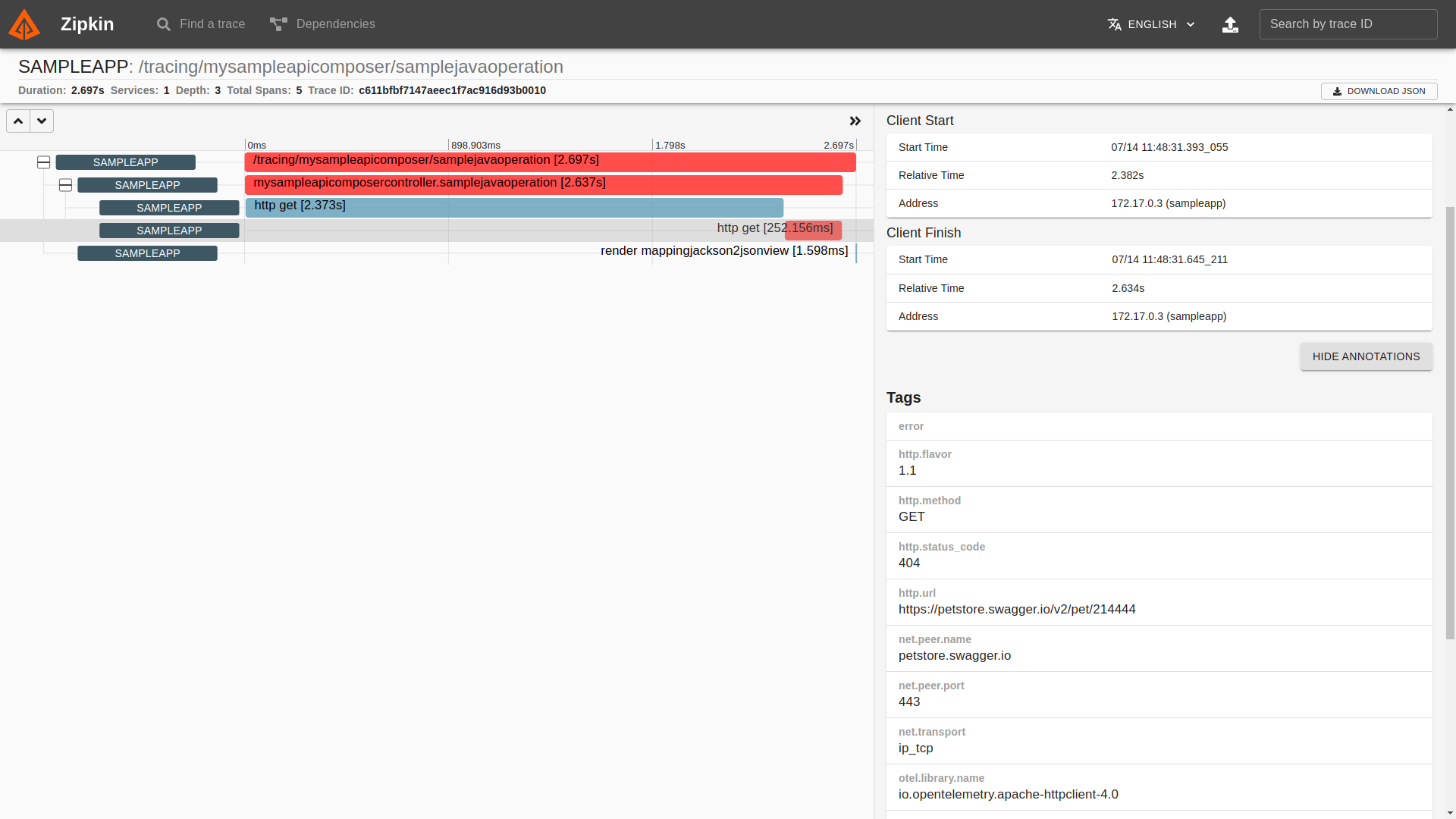The height and width of the screenshot is (819, 1456).
Task: Select the render mappingjackson2jsonview span row
Action: pyautogui.click(x=723, y=252)
